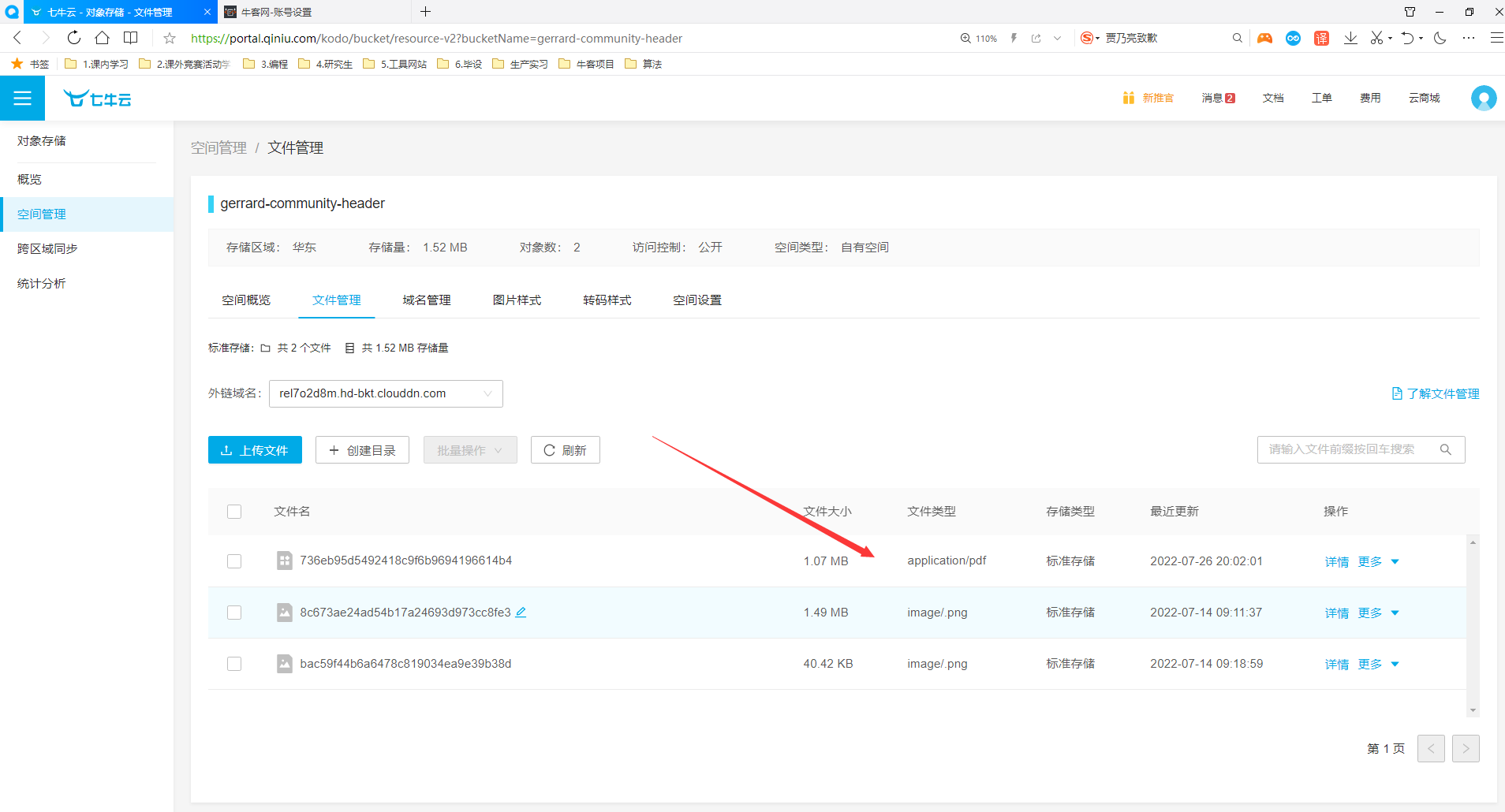The height and width of the screenshot is (812, 1505).
Task: Click the 创建目录 create directory button
Action: point(362,450)
